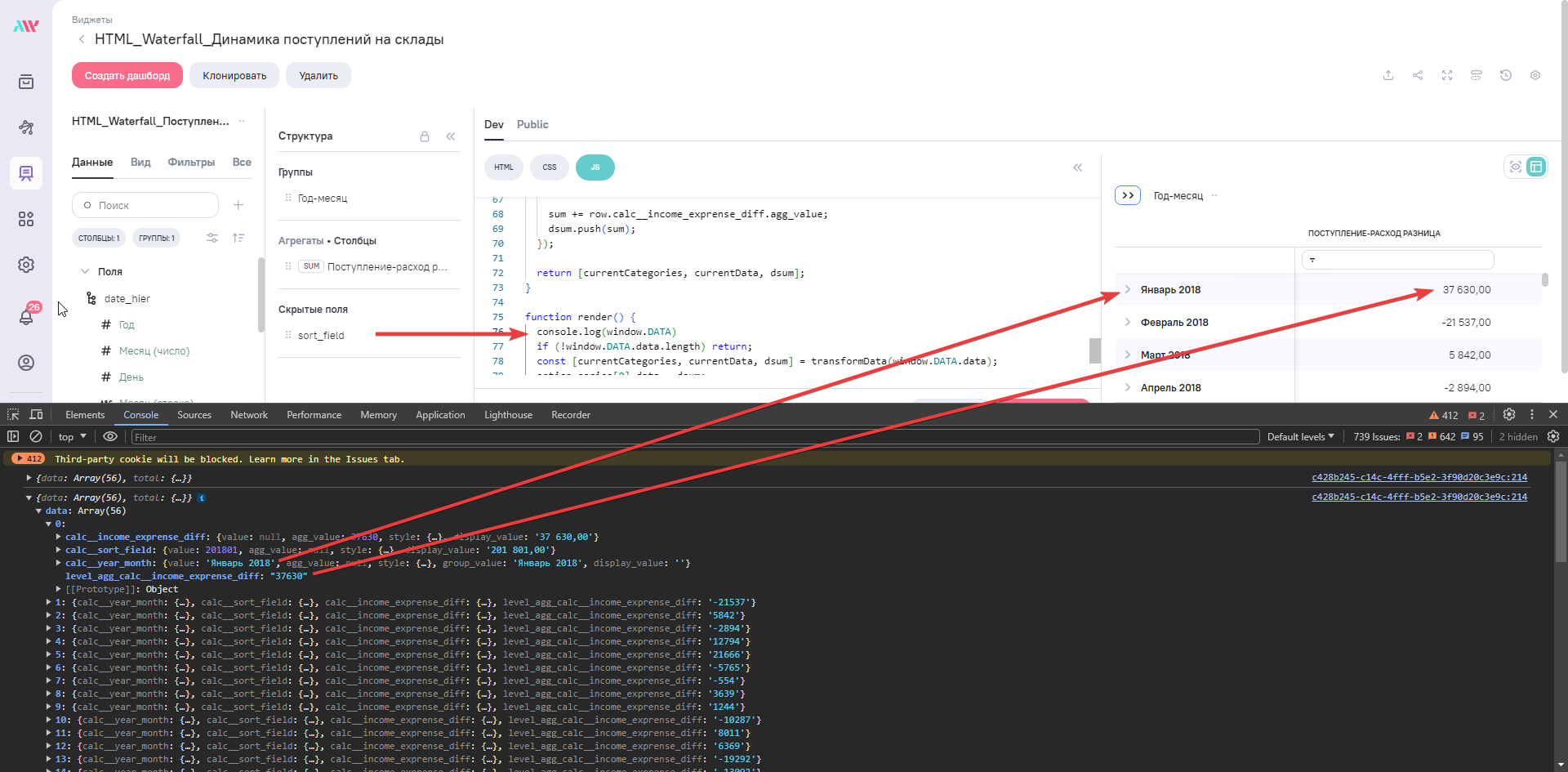Click the export upload icon in header
1568x772 pixels.
point(1388,75)
